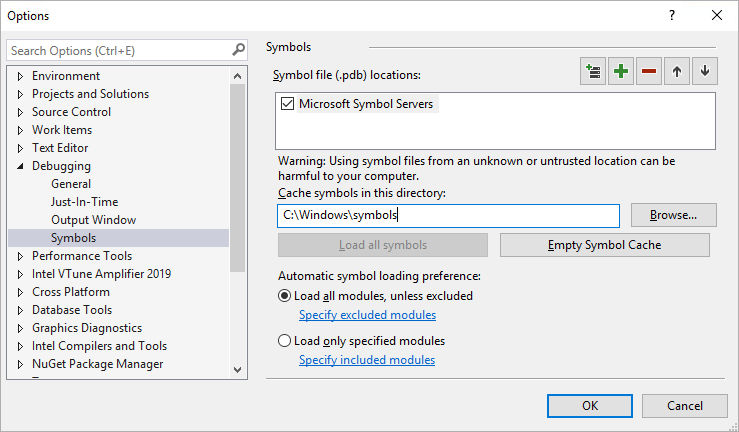This screenshot has width=739, height=432.
Task: Select Load only specified modules option
Action: (284, 341)
